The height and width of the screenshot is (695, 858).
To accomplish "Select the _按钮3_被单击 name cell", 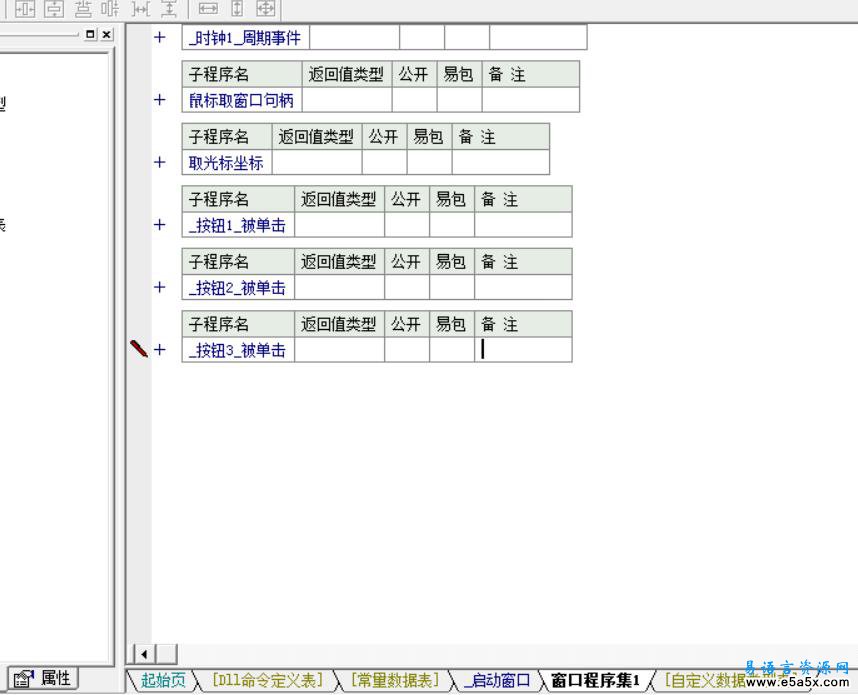I will coord(238,350).
